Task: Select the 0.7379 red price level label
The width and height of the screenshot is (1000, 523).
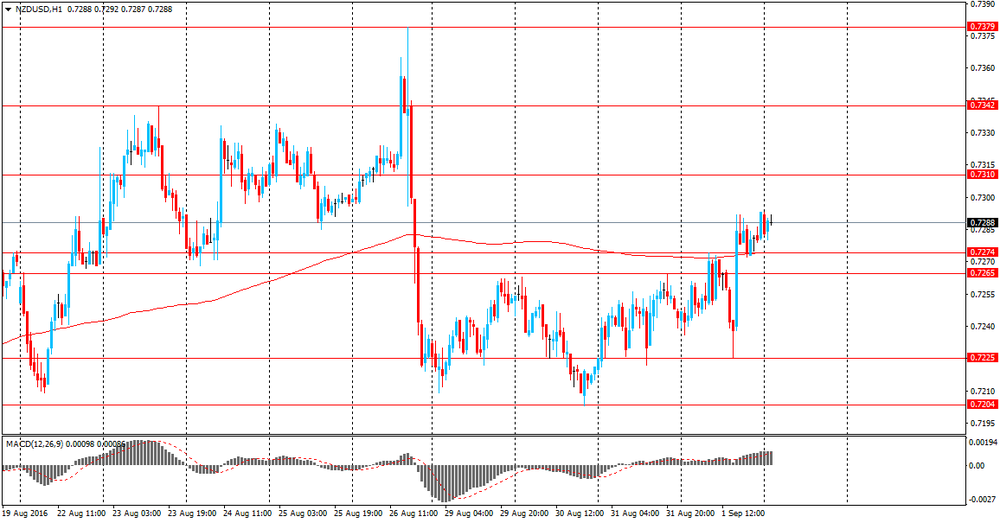Action: pos(981,27)
